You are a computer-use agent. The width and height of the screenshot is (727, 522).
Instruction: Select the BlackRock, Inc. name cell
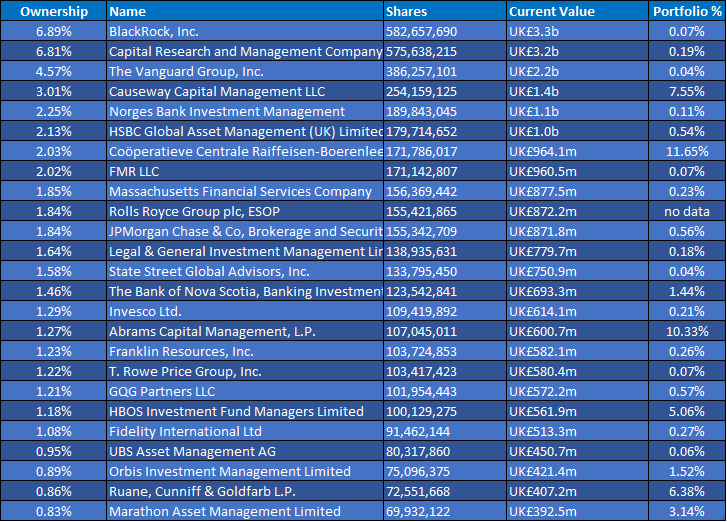[245, 32]
